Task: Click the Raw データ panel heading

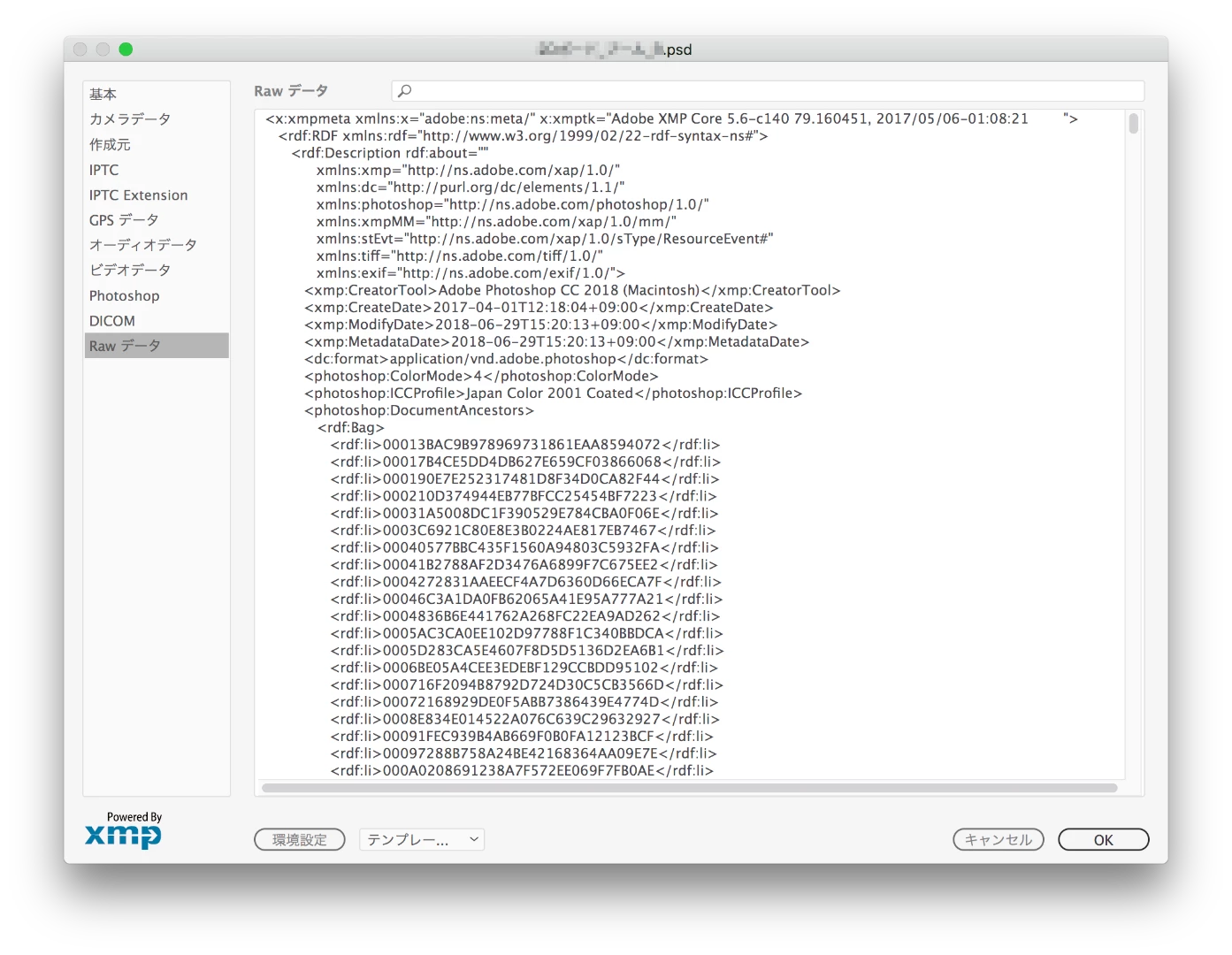Action: [x=291, y=91]
